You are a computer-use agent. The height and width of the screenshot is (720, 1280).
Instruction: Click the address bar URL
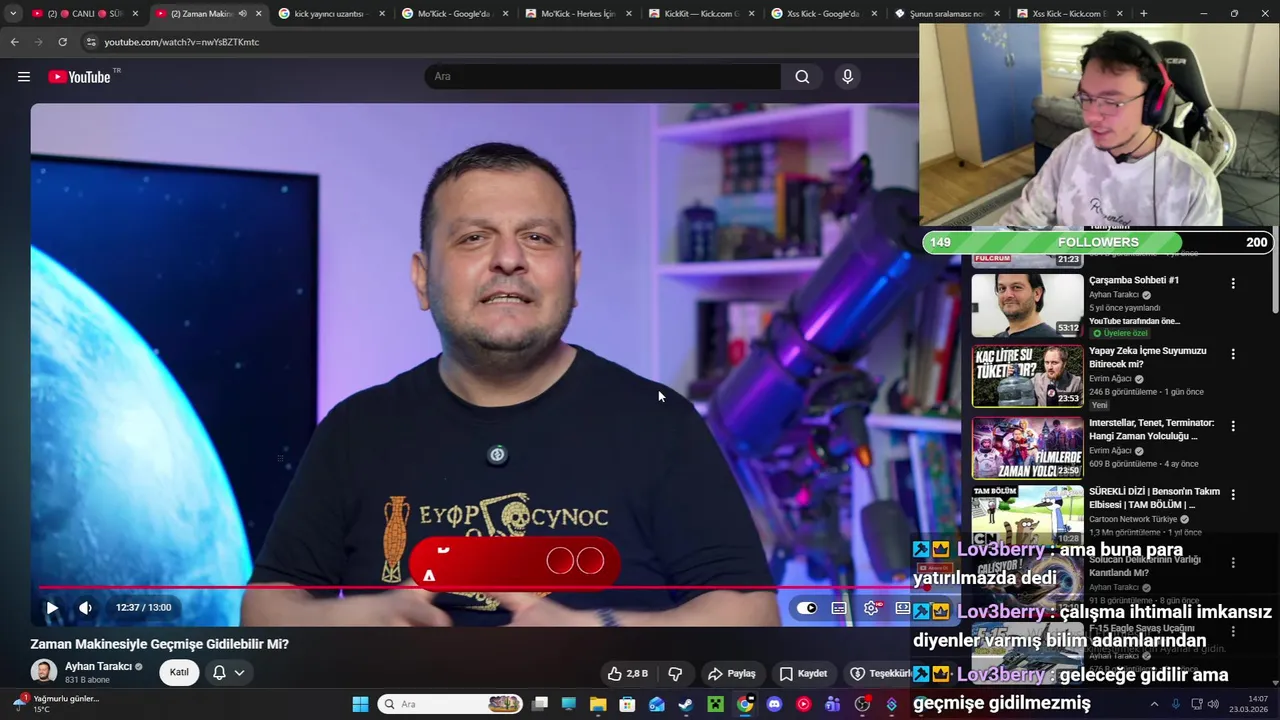(x=182, y=42)
